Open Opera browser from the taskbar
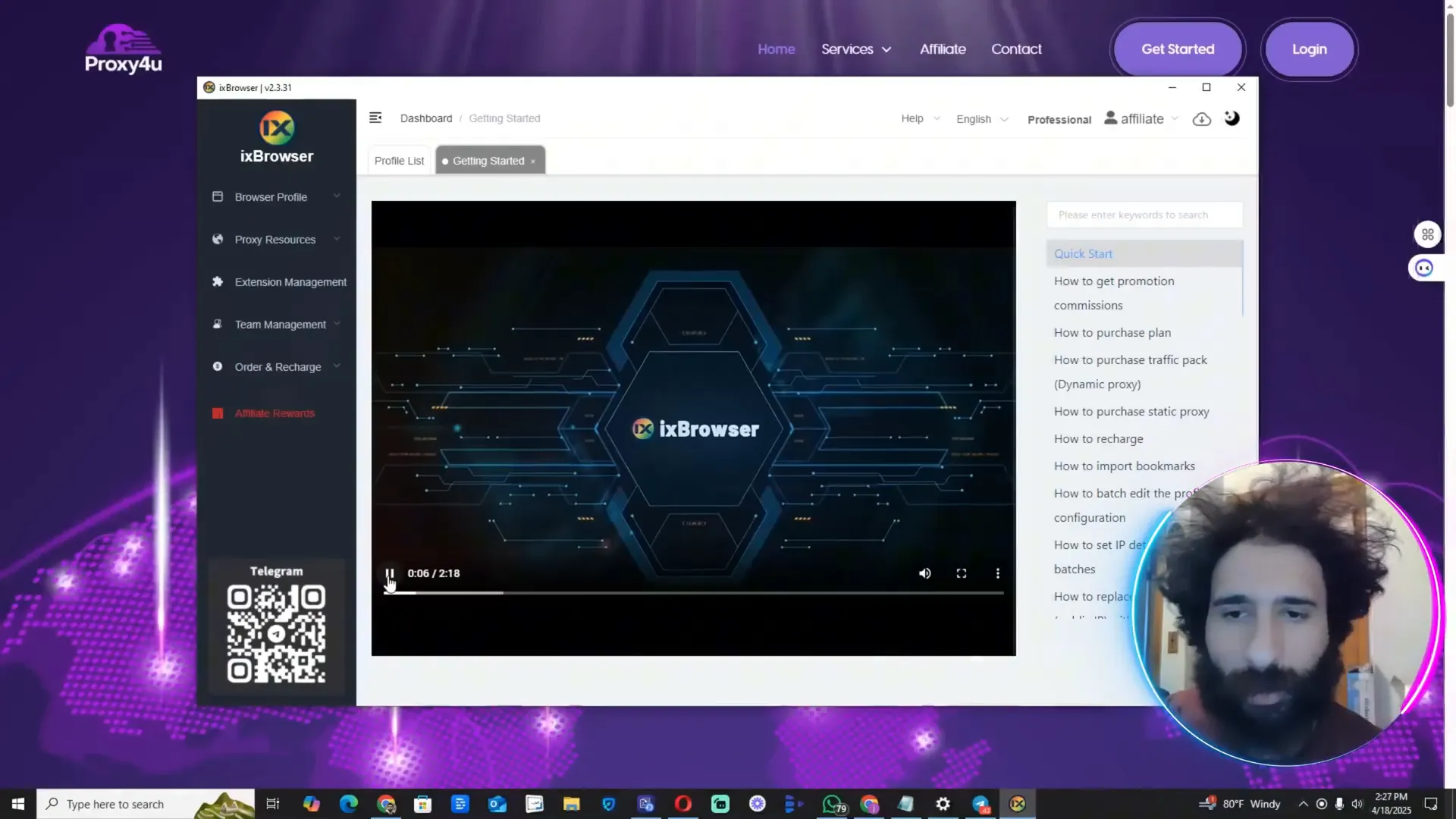This screenshot has width=1456, height=819. click(683, 804)
